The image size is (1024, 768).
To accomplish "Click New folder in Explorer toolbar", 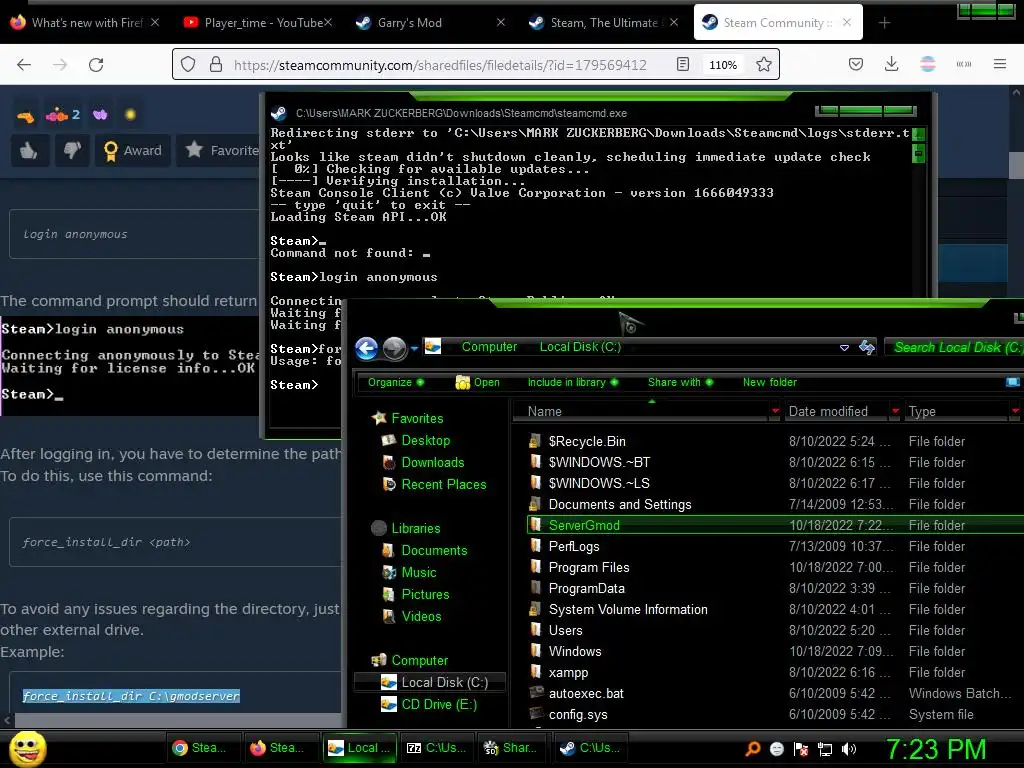I will (x=769, y=382).
